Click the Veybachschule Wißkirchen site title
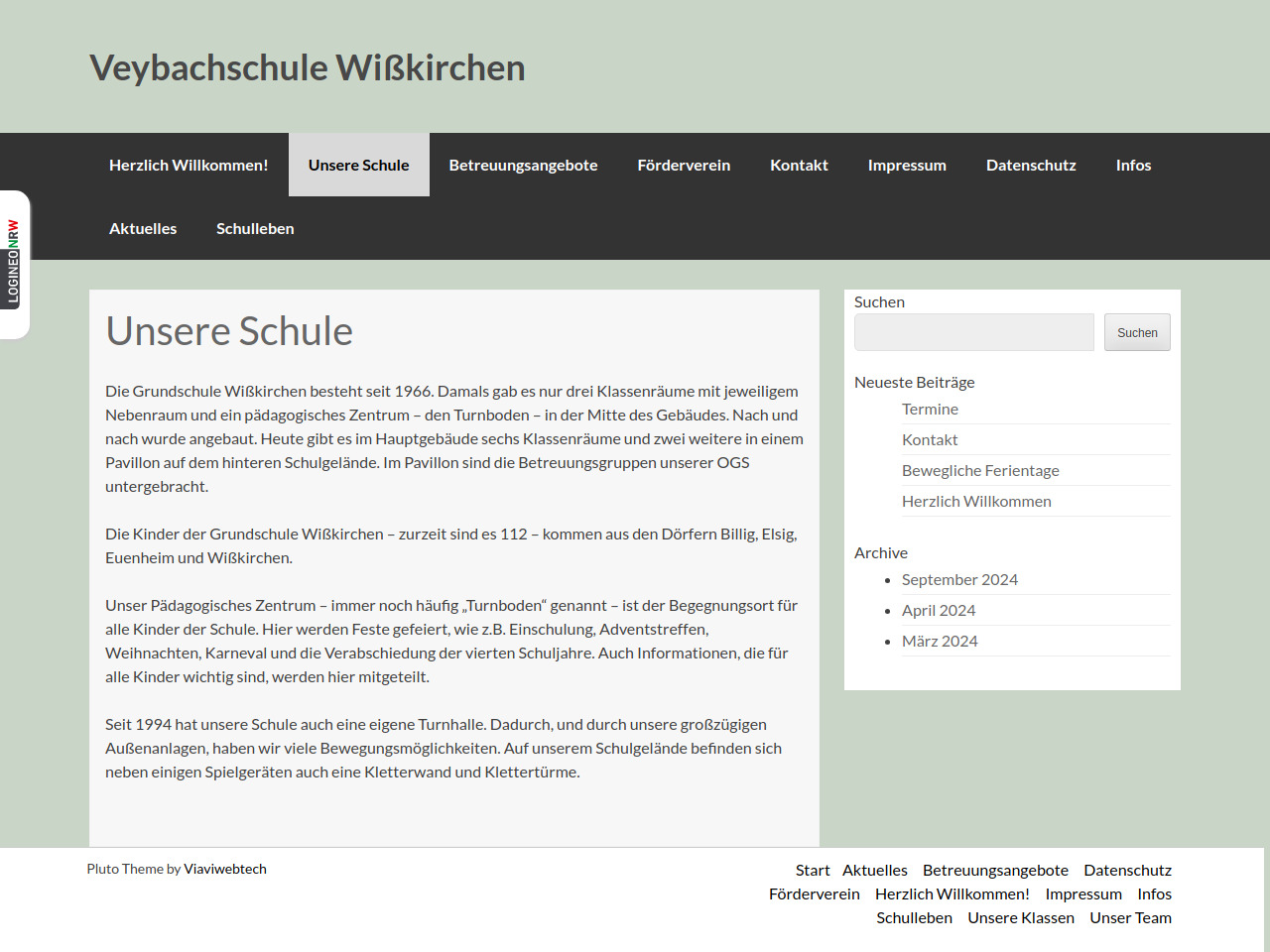 click(x=308, y=68)
